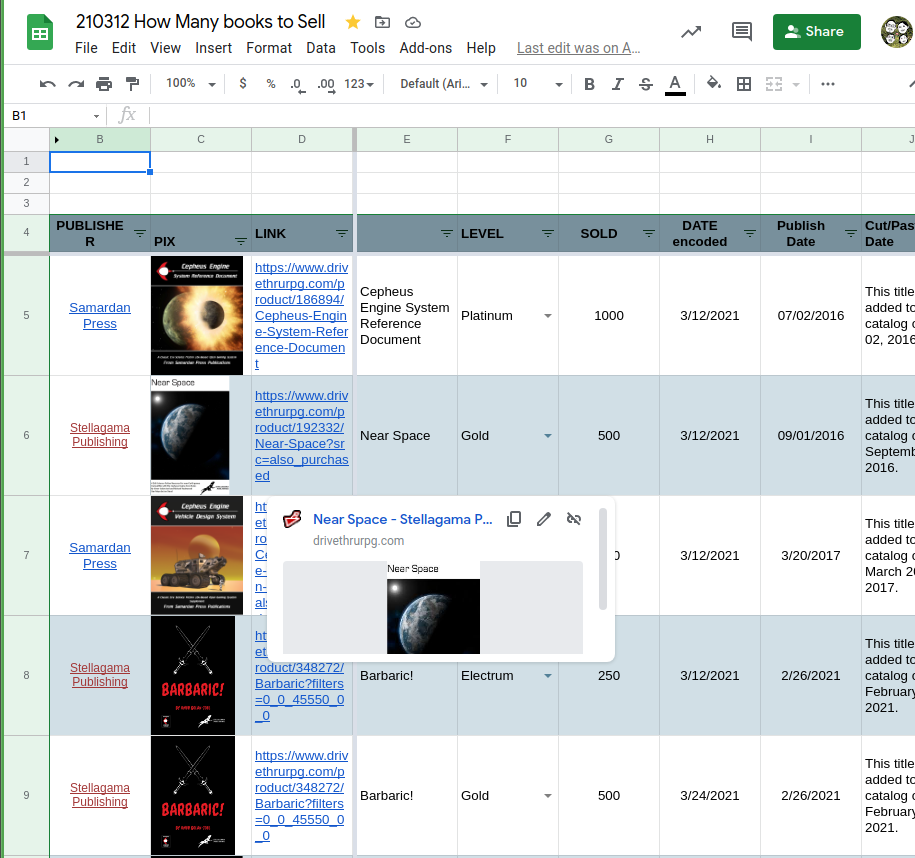The width and height of the screenshot is (915, 858).
Task: Star this spreadsheet document
Action: [x=352, y=22]
